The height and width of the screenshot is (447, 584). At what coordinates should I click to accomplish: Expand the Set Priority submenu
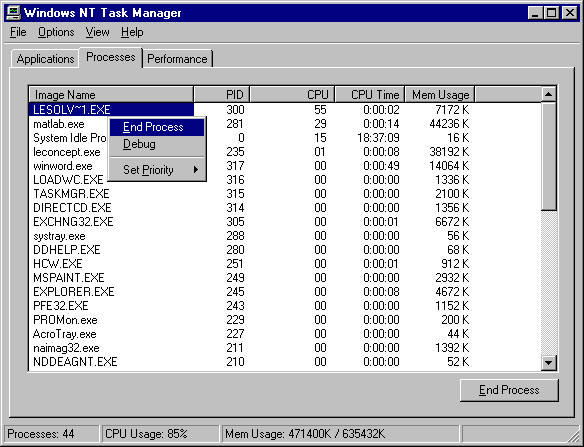click(x=157, y=170)
